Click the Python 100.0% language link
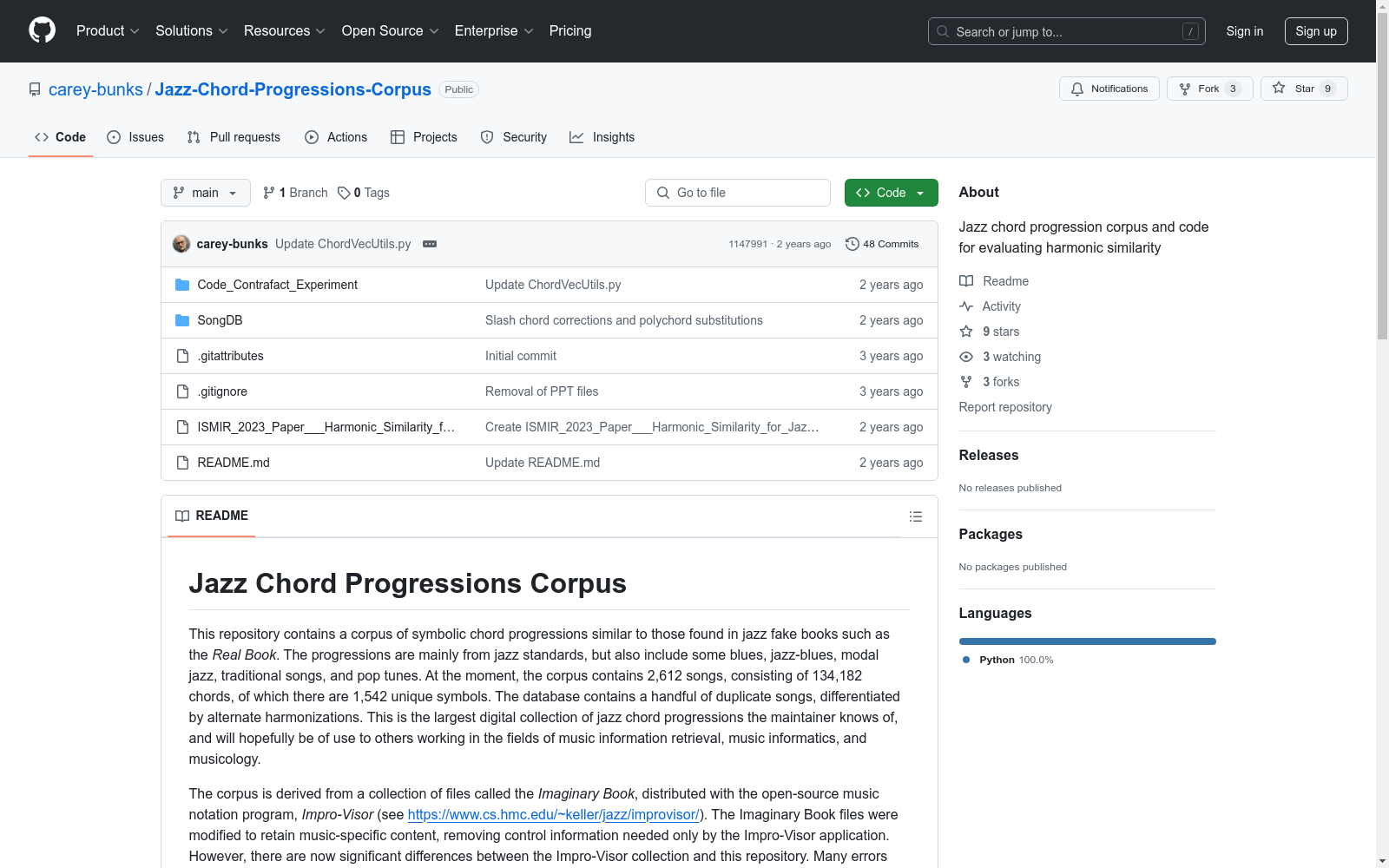1389x868 pixels. click(x=1009, y=660)
